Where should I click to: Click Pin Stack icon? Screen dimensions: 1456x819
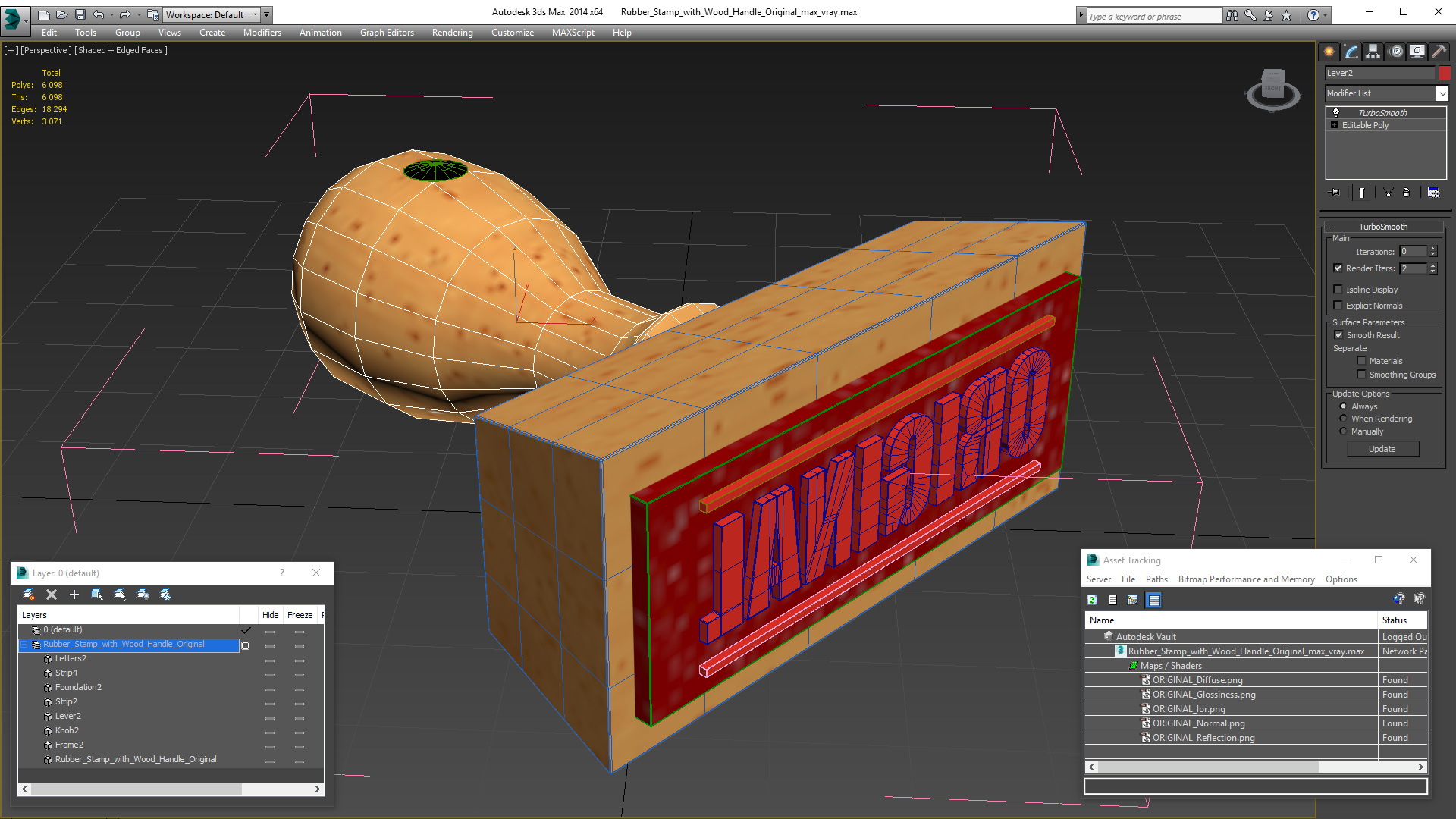[x=1335, y=193]
